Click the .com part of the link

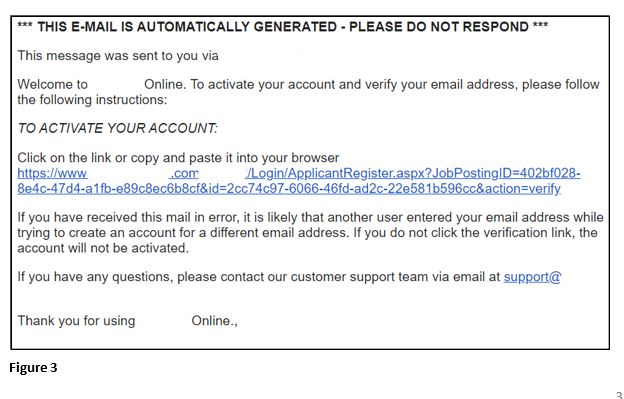[x=183, y=173]
